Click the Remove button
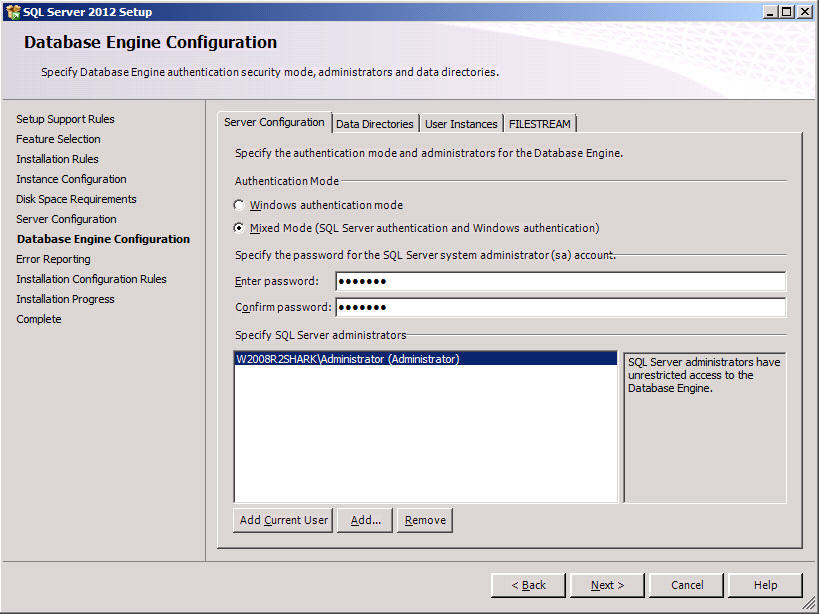This screenshot has height=614, width=819. [x=425, y=521]
